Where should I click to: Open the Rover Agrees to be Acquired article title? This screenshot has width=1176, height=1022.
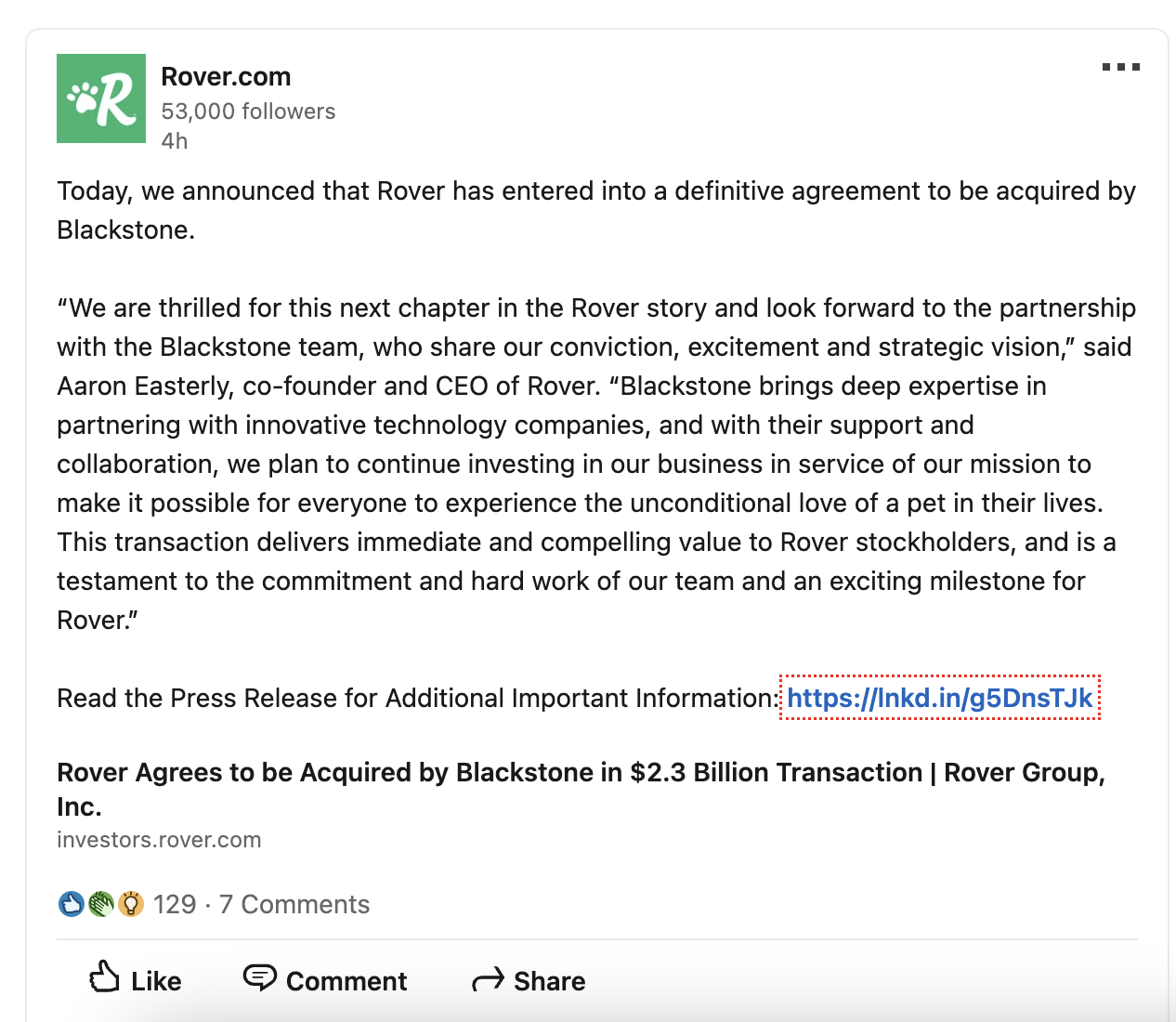[581, 789]
